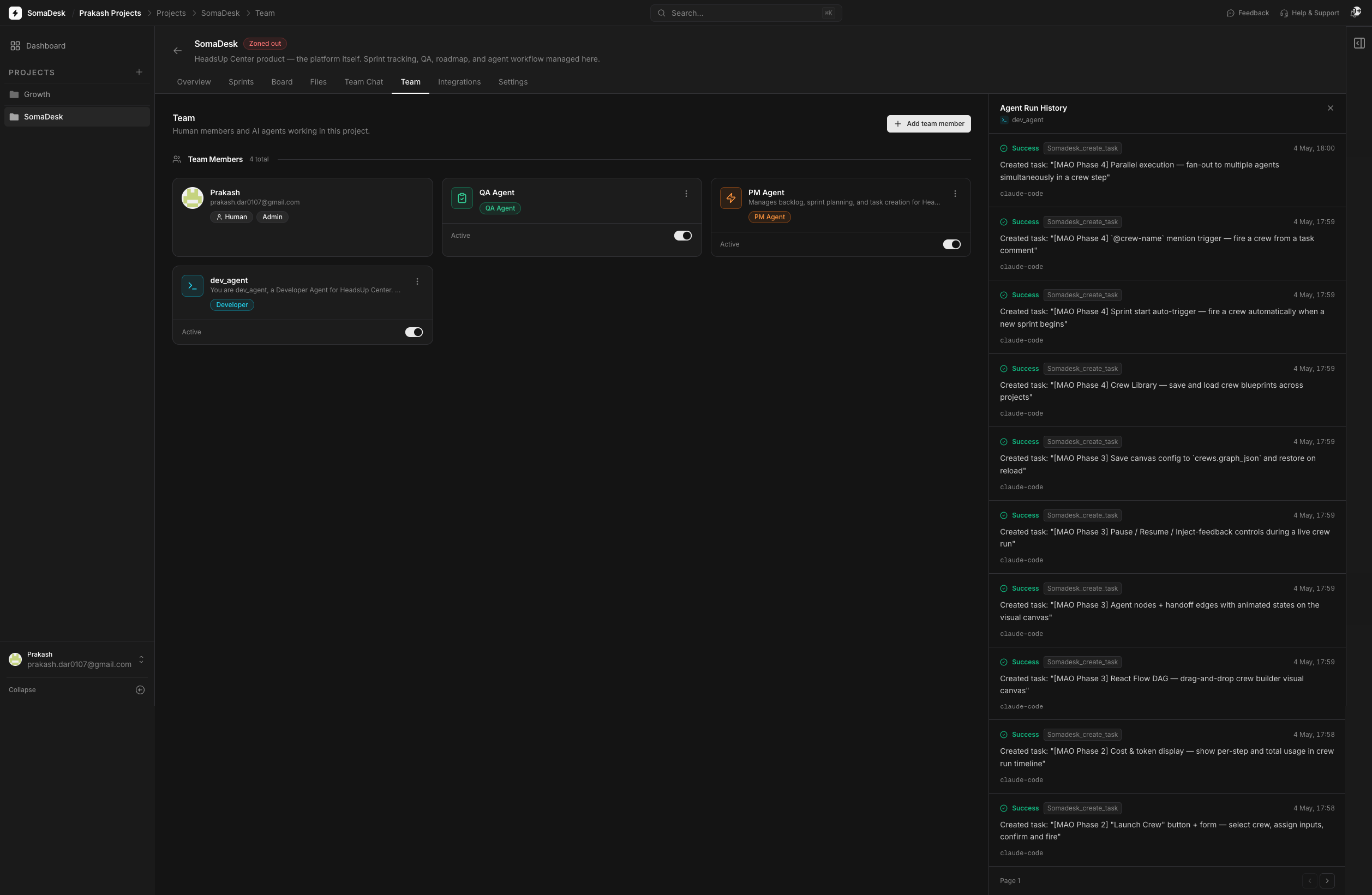The image size is (1372, 895).
Task: Open the Team Chat tab
Action: [x=363, y=82]
